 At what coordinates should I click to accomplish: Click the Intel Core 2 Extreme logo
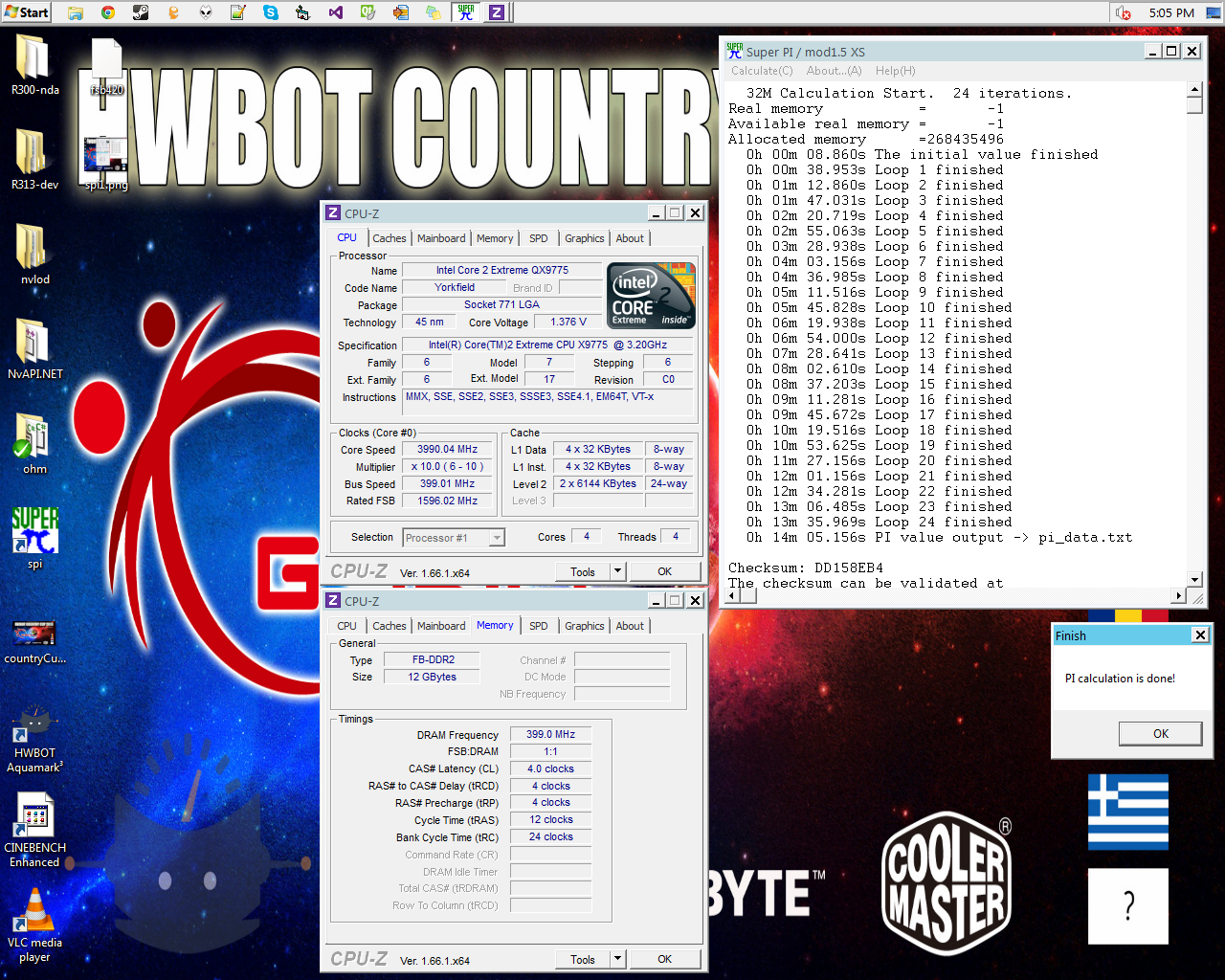pyautogui.click(x=652, y=296)
